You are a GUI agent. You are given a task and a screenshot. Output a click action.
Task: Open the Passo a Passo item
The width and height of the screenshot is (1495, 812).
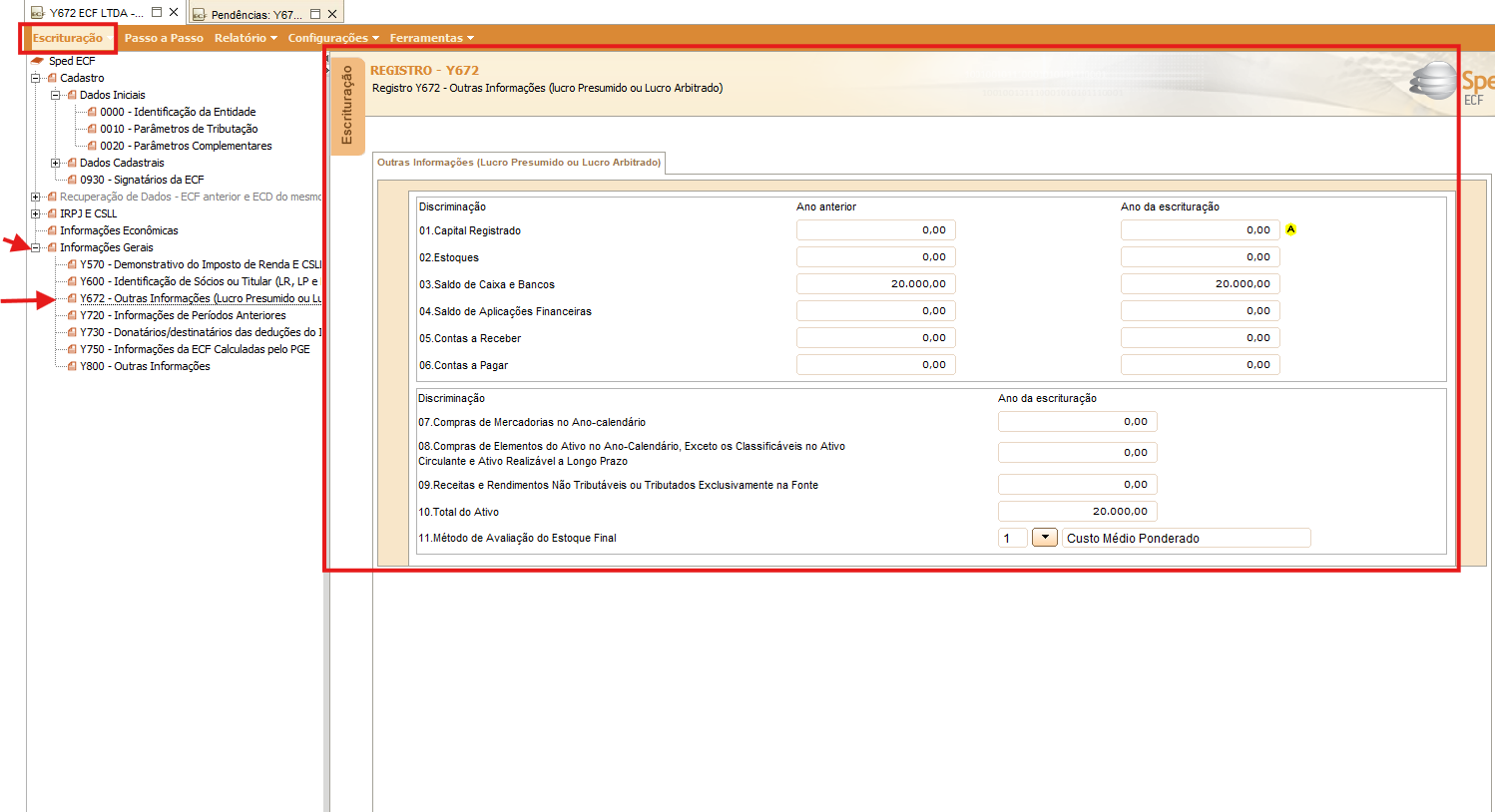[x=164, y=38]
